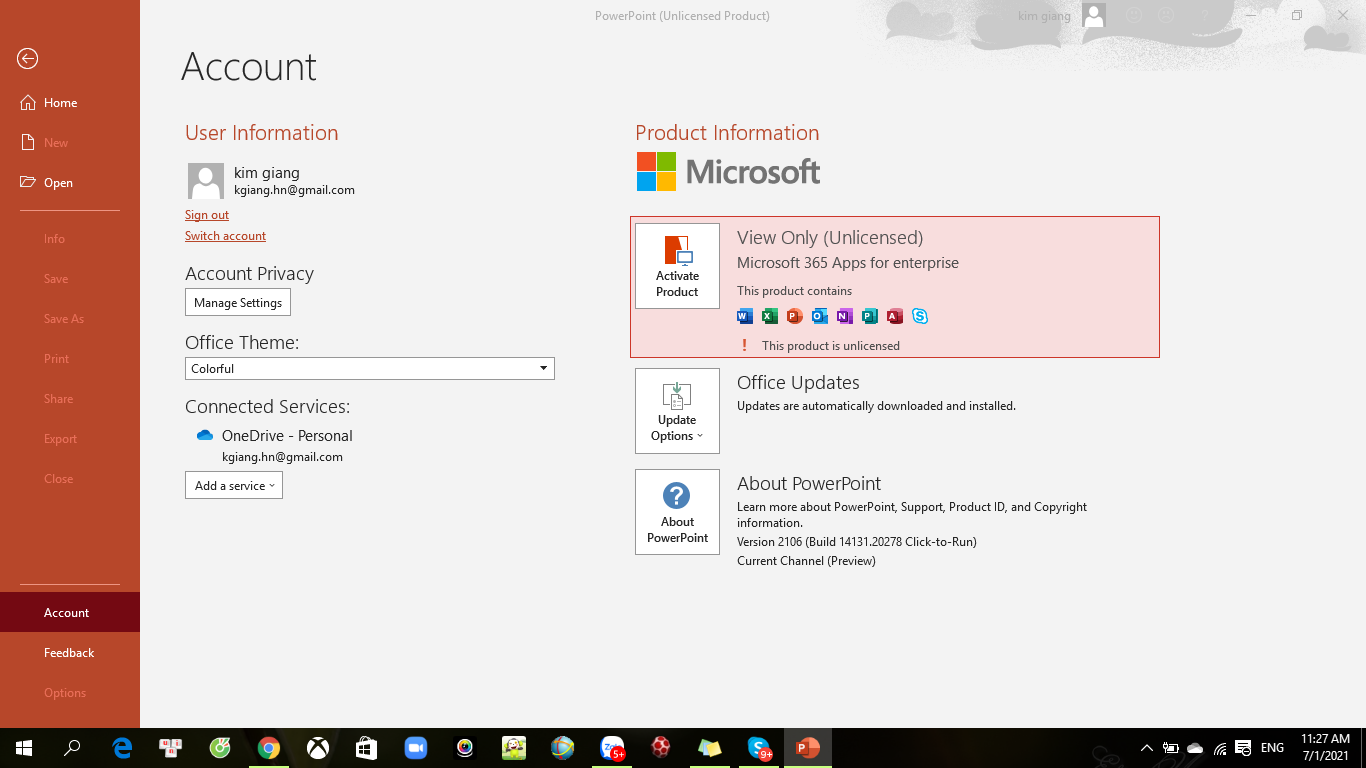The image size is (1366, 768).
Task: Click the help question mark in title bar
Action: click(1204, 15)
